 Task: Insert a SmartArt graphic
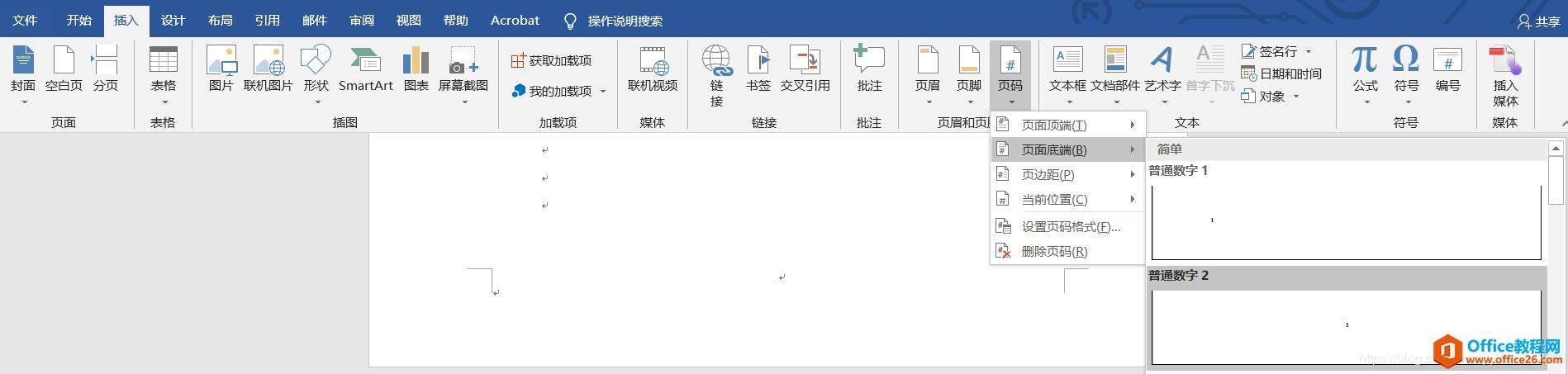coord(365,69)
